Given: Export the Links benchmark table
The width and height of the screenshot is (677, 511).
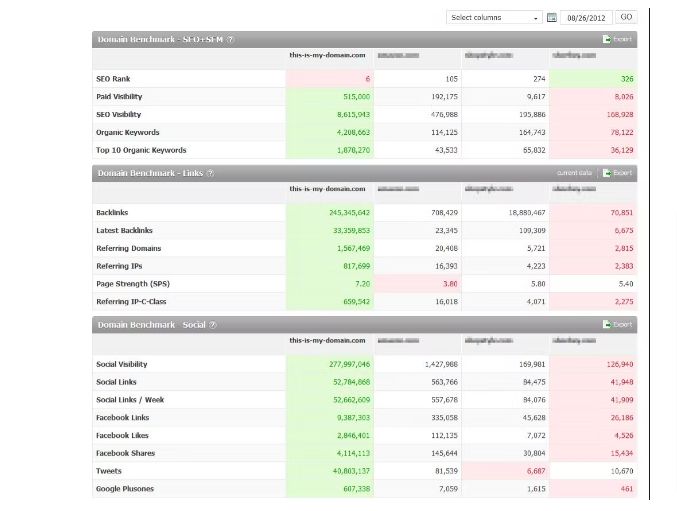Looking at the screenshot, I should pos(617,173).
